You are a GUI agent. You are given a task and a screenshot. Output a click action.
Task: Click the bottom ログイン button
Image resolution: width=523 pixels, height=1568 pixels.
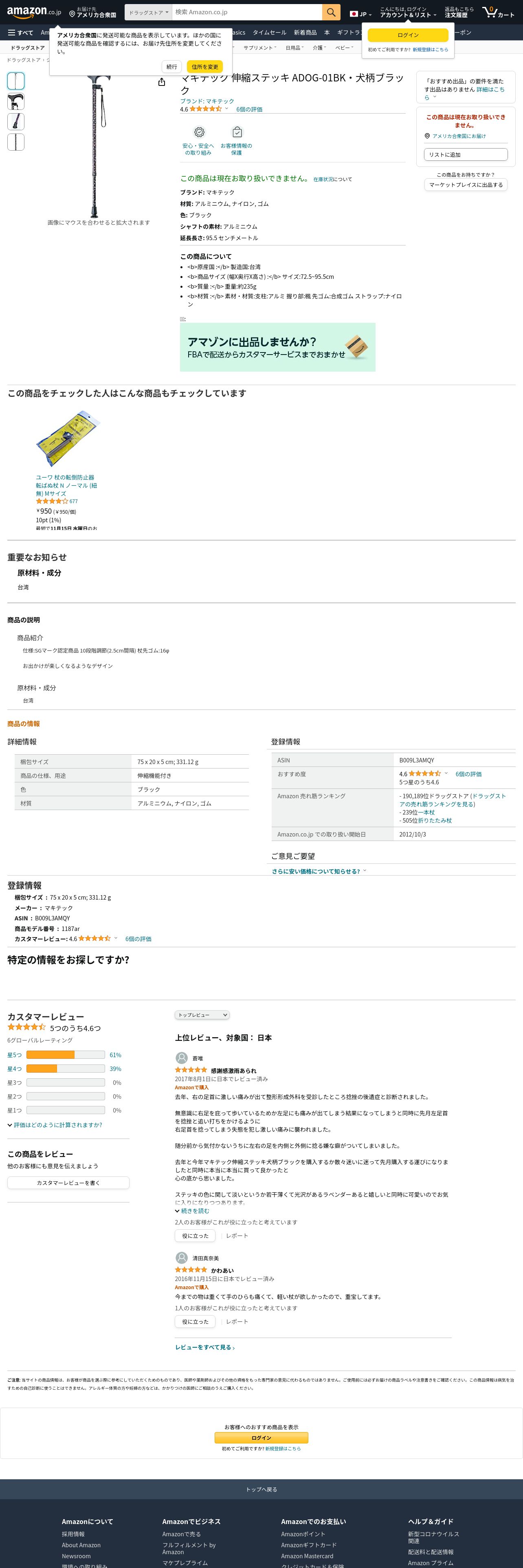[261, 1438]
